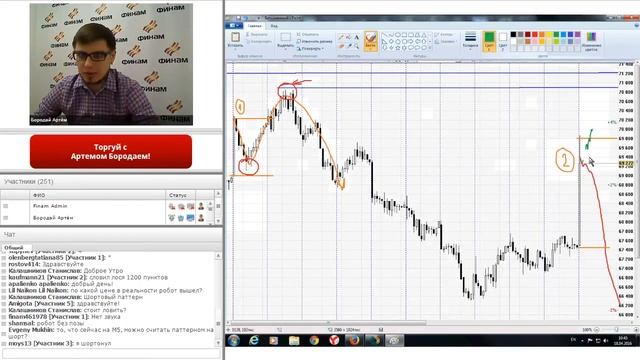Click Finam Admin microphone status icon
640x360 pixels.
pos(172,207)
